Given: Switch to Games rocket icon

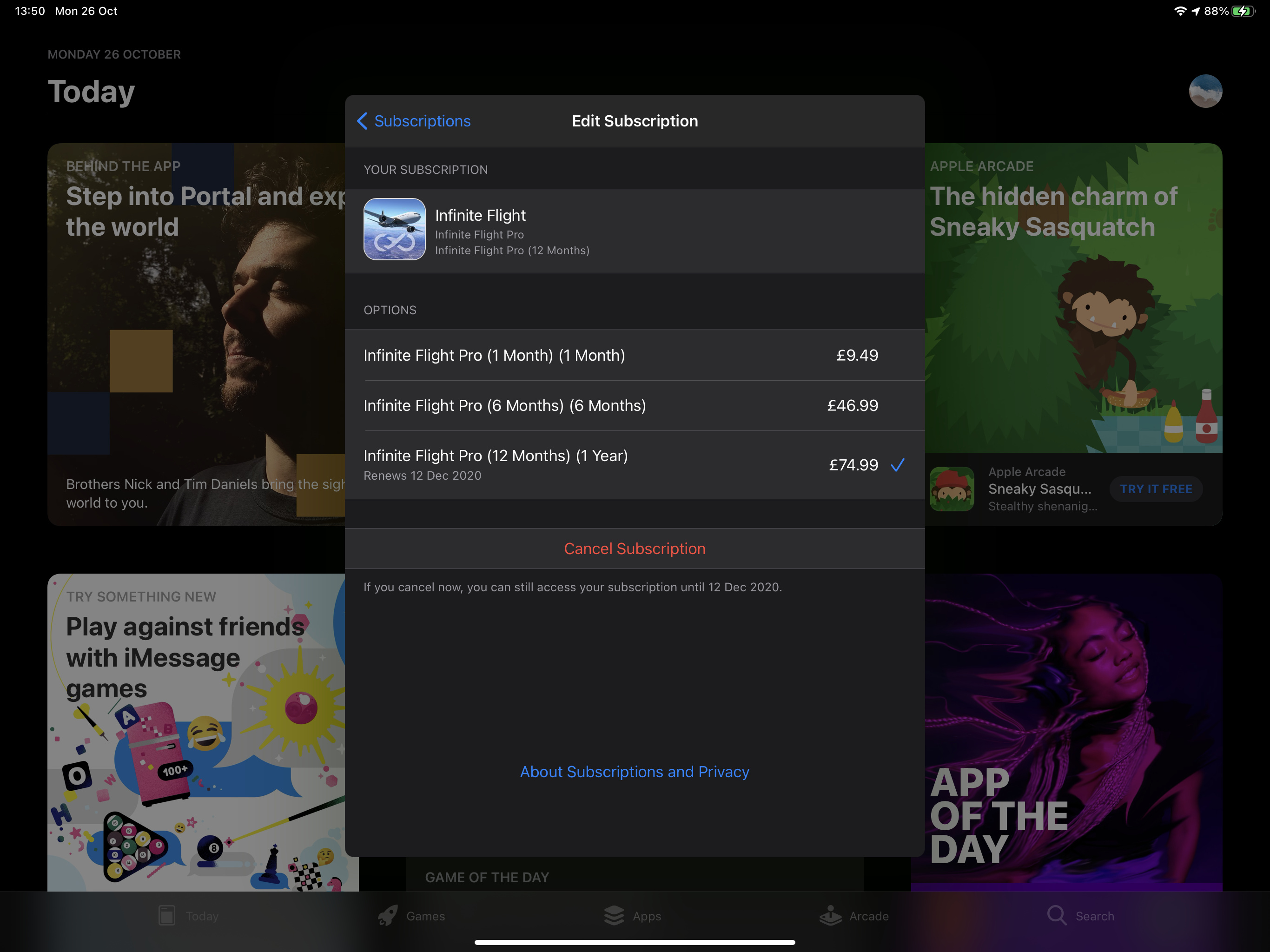Looking at the screenshot, I should pos(388,915).
